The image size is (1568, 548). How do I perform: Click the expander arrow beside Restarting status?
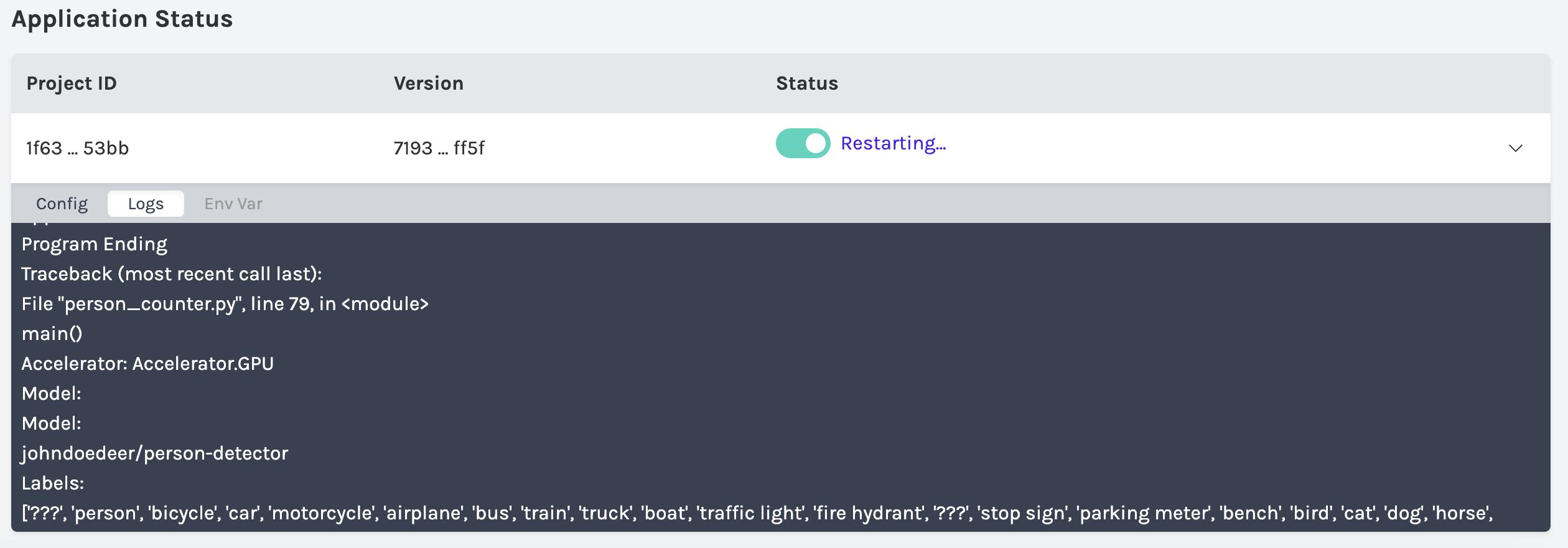pyautogui.click(x=1516, y=148)
